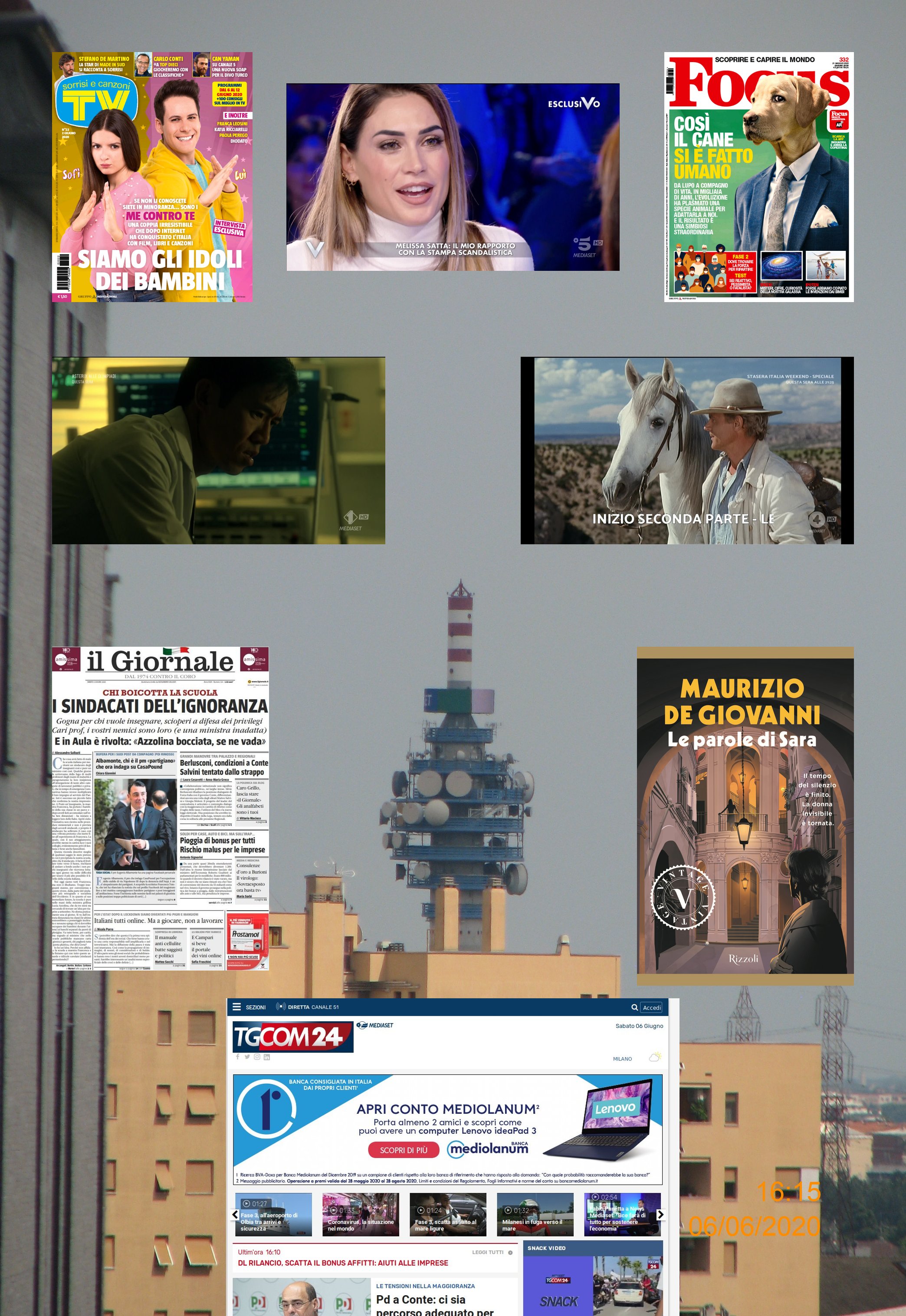This screenshot has height=1316, width=906.
Task: Open TGCOM24 Instagram icon
Action: tap(256, 1056)
